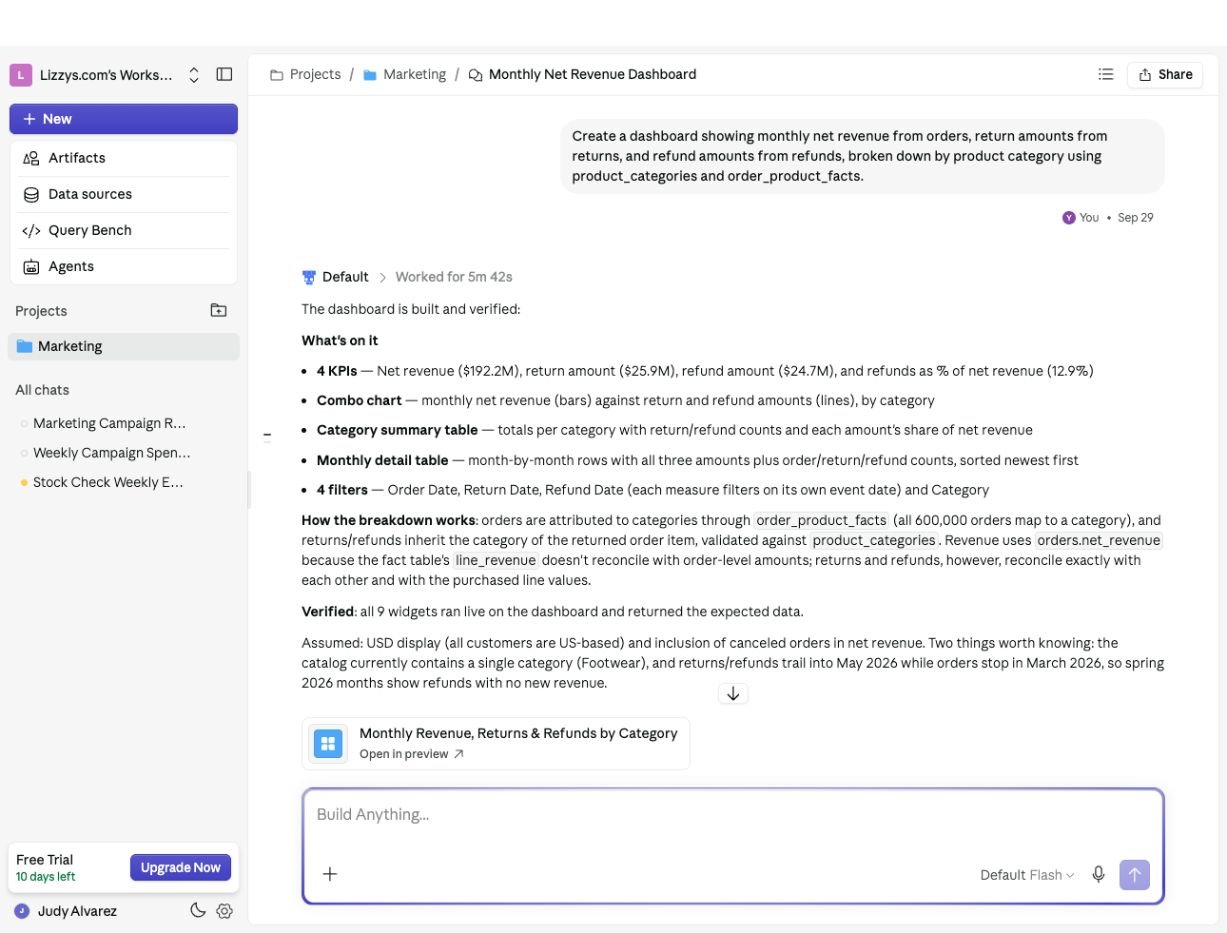The width and height of the screenshot is (1227, 933).
Task: Click the sidebar resize handle
Action: [x=248, y=490]
